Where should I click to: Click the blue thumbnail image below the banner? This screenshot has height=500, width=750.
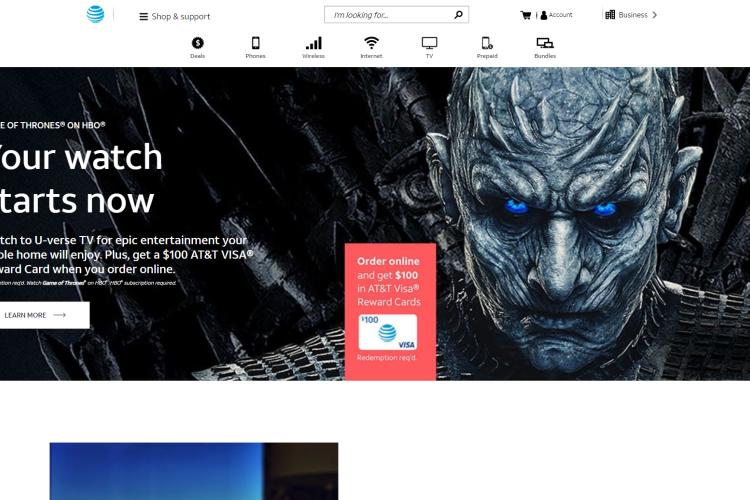coord(194,471)
